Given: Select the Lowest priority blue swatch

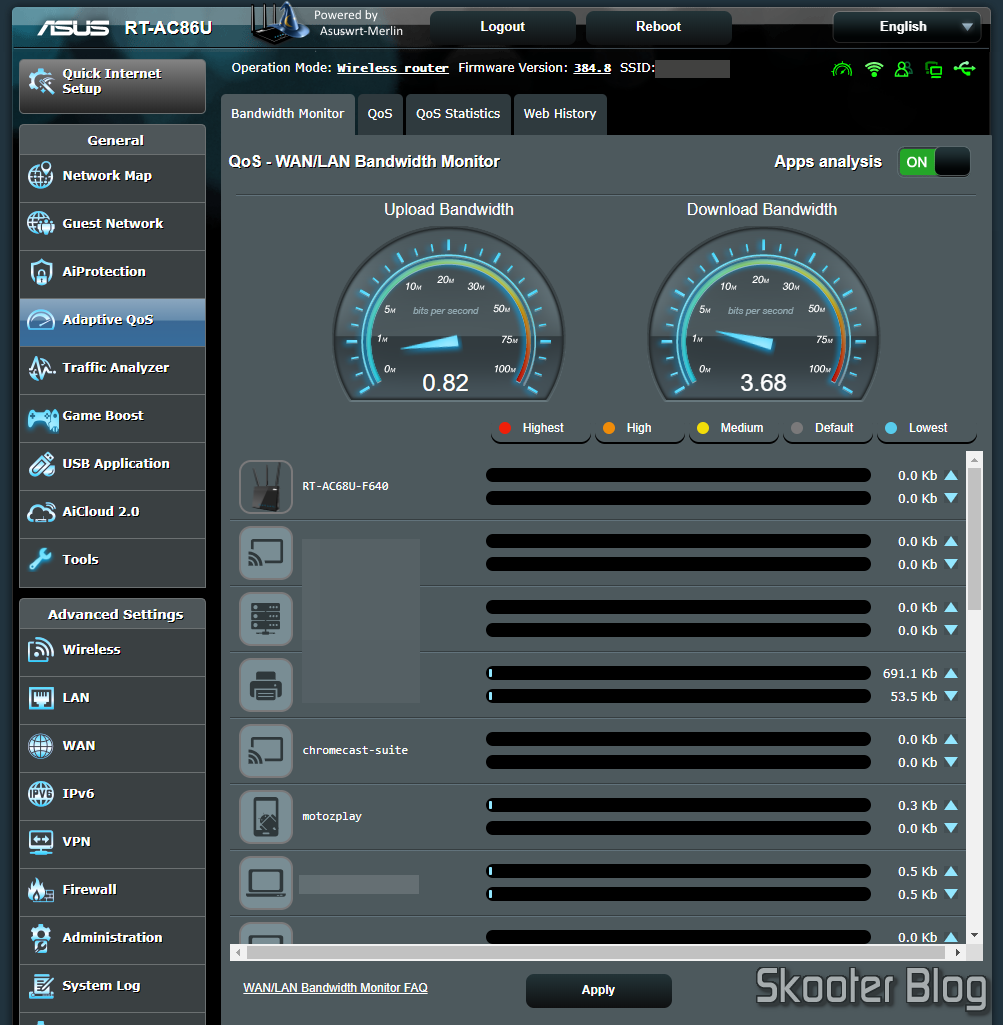Looking at the screenshot, I should pyautogui.click(x=891, y=428).
